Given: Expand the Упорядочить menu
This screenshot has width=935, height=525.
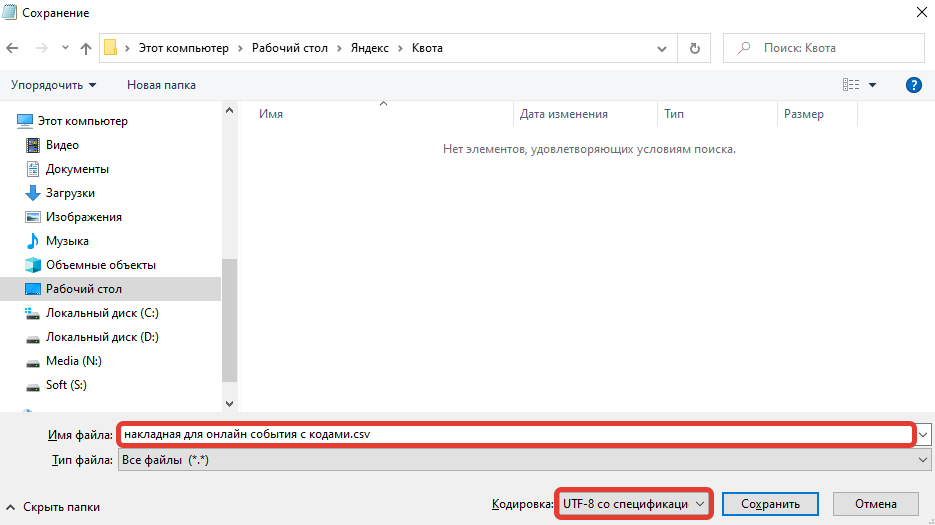Looking at the screenshot, I should [x=54, y=85].
